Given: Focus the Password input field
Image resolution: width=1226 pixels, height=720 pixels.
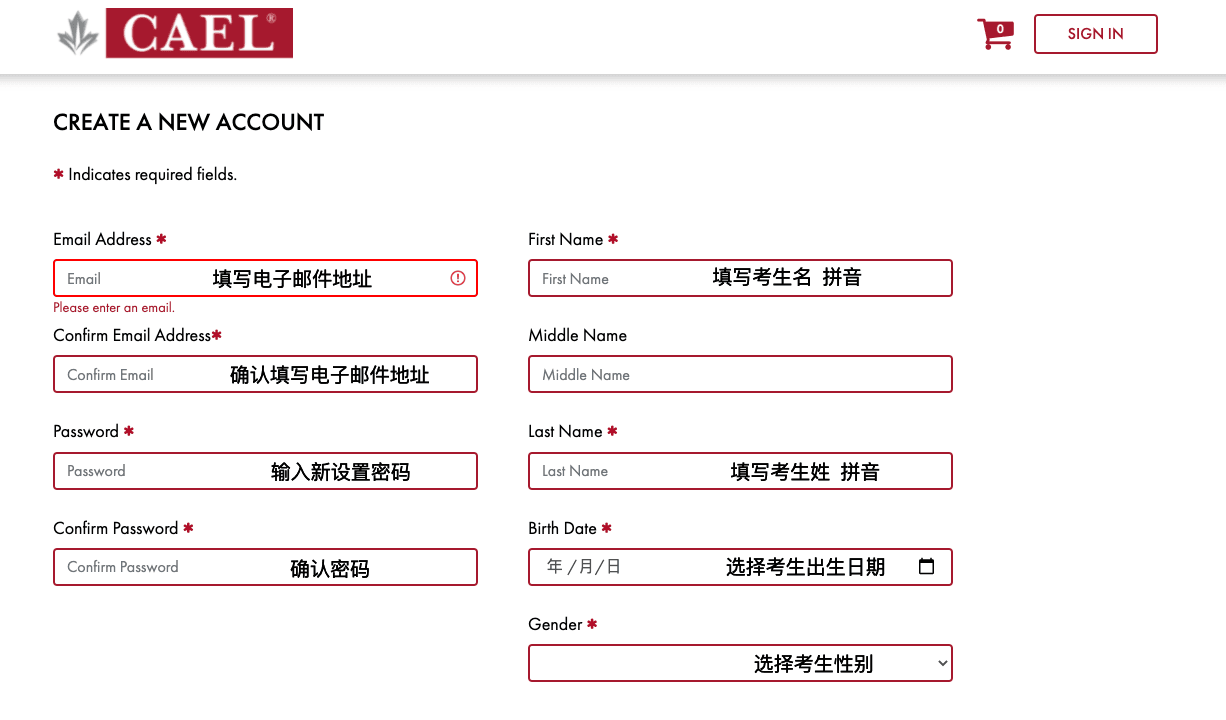Looking at the screenshot, I should point(265,471).
